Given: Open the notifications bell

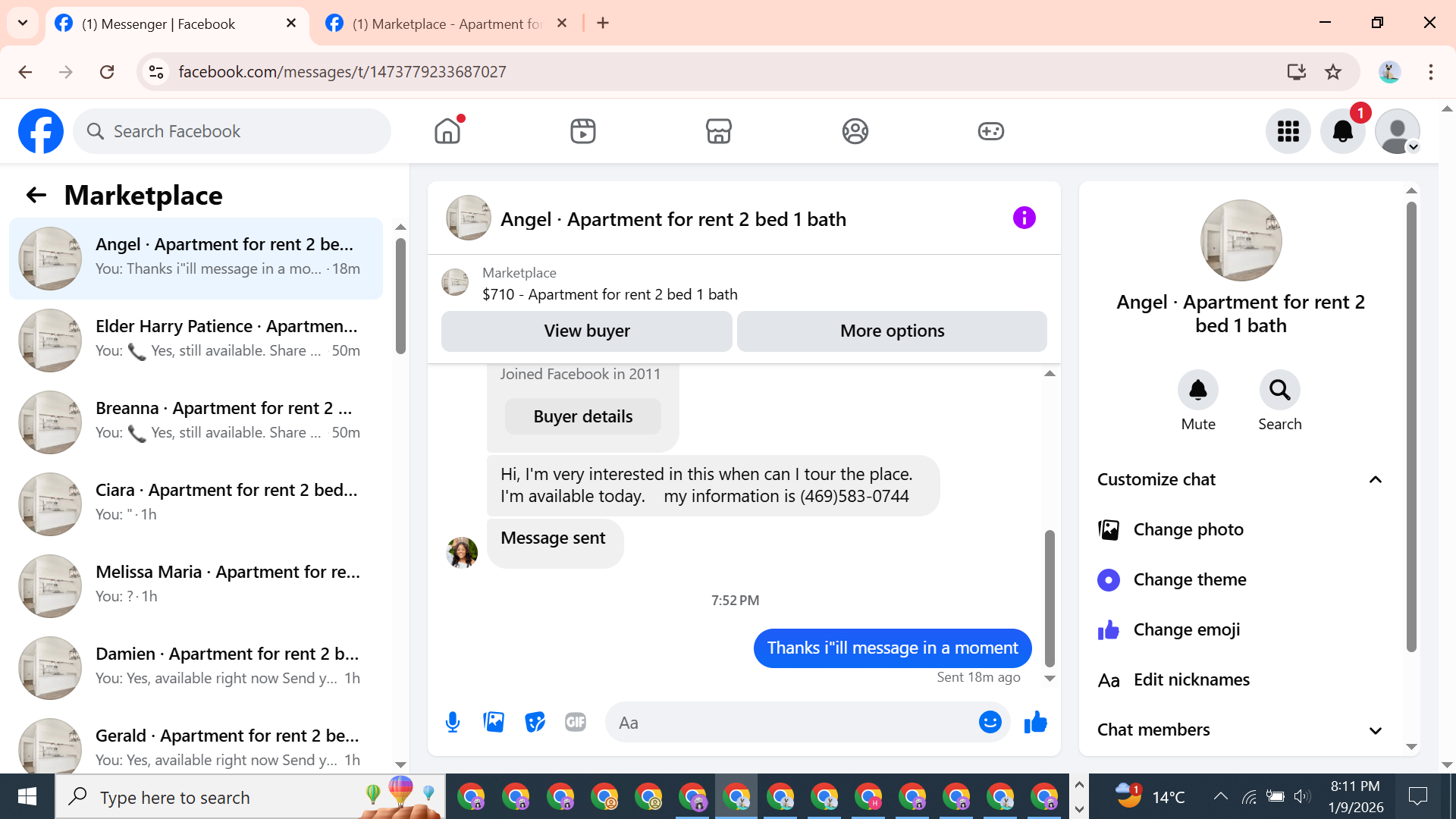Looking at the screenshot, I should [x=1342, y=131].
